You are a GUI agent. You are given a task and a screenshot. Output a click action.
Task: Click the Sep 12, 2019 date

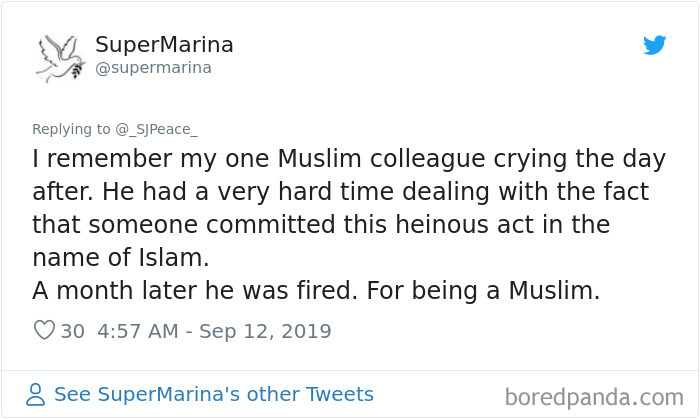click(267, 330)
